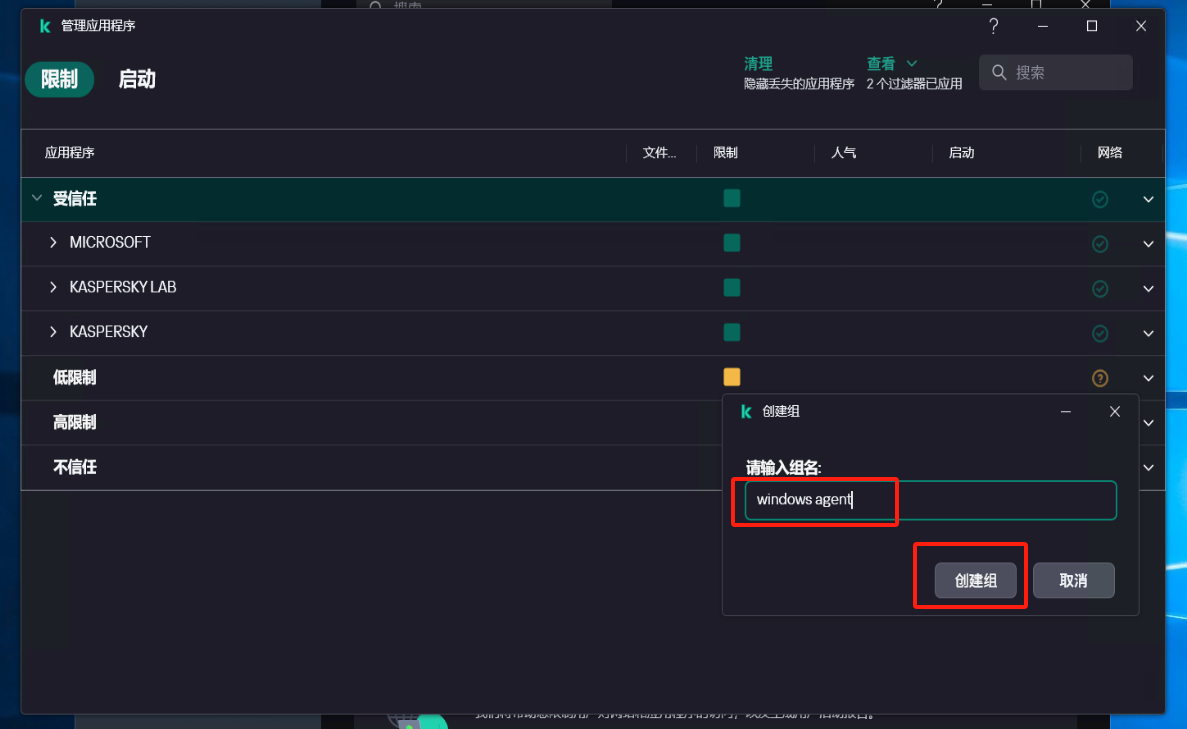The height and width of the screenshot is (729, 1187).
Task: Sort by the 应用程序 column header
Action: tap(69, 153)
